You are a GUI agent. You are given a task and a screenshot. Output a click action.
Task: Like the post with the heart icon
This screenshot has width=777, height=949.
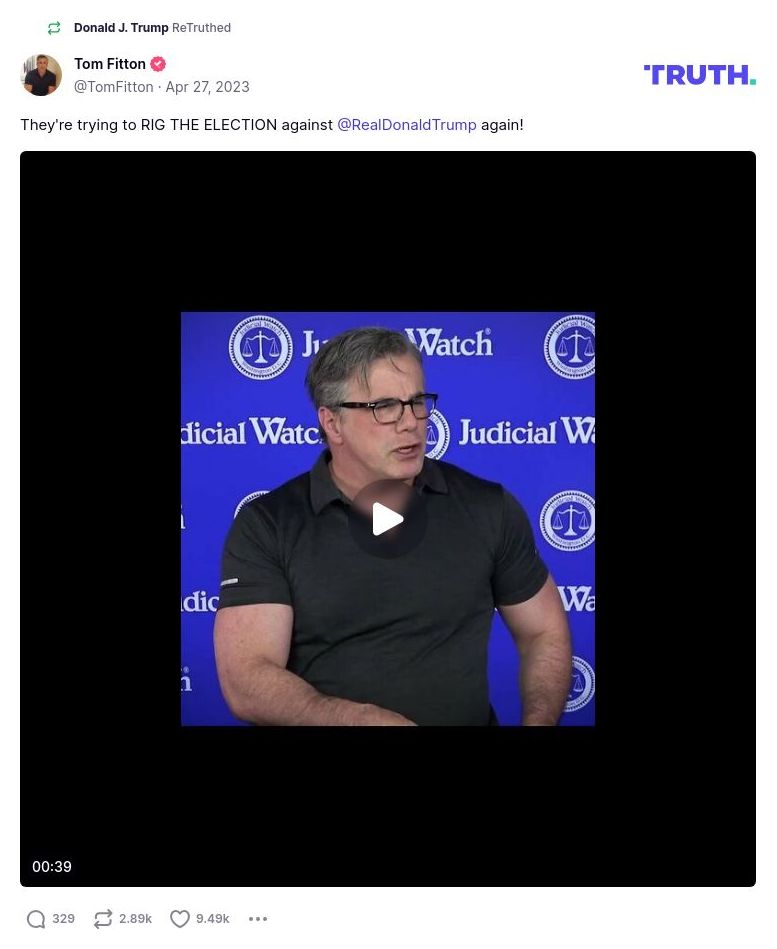[180, 919]
